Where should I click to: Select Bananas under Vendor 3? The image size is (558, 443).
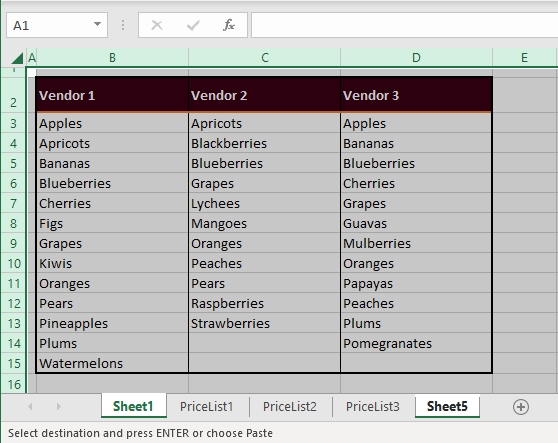pyautogui.click(x=416, y=143)
